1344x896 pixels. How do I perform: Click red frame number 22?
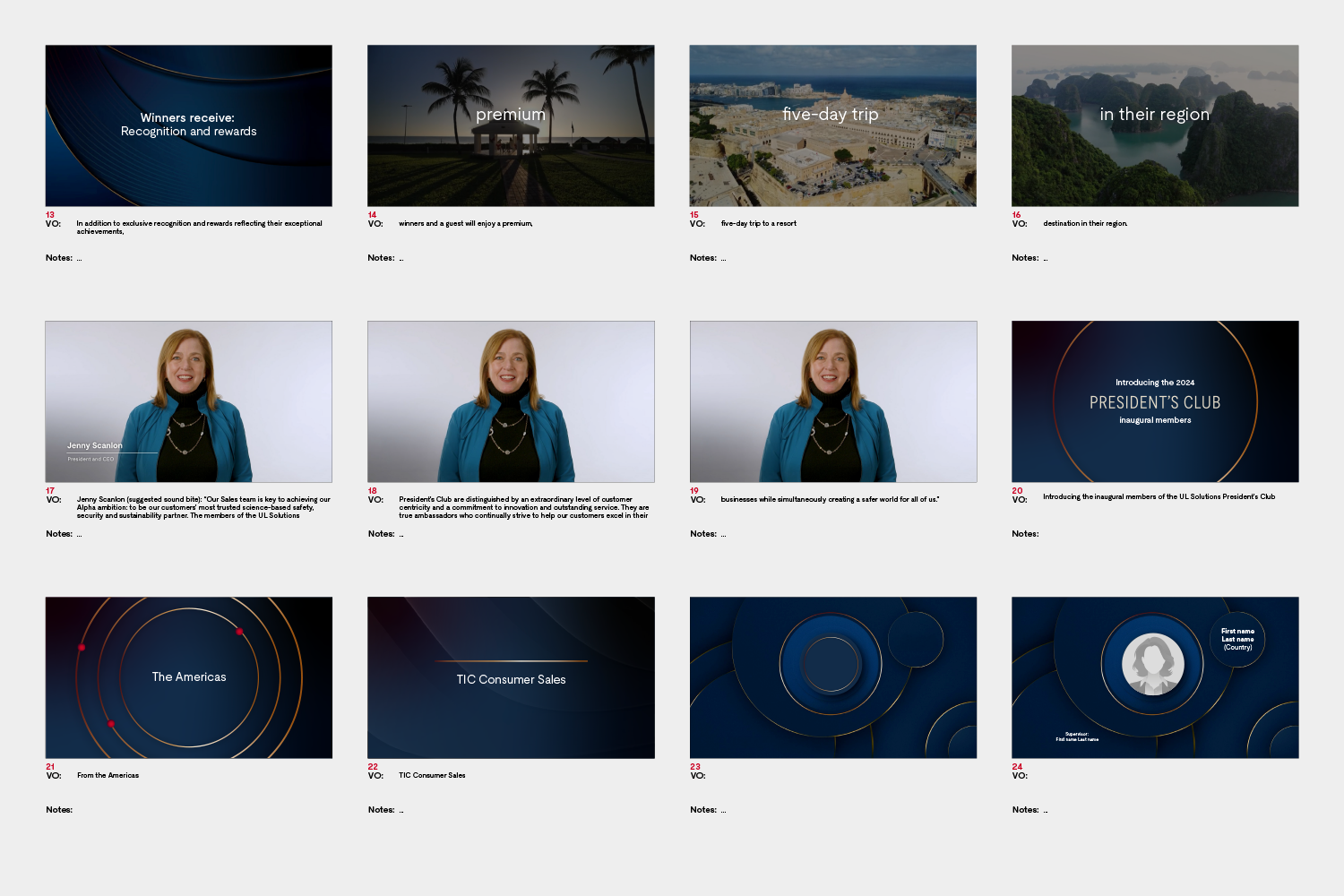pos(373,767)
